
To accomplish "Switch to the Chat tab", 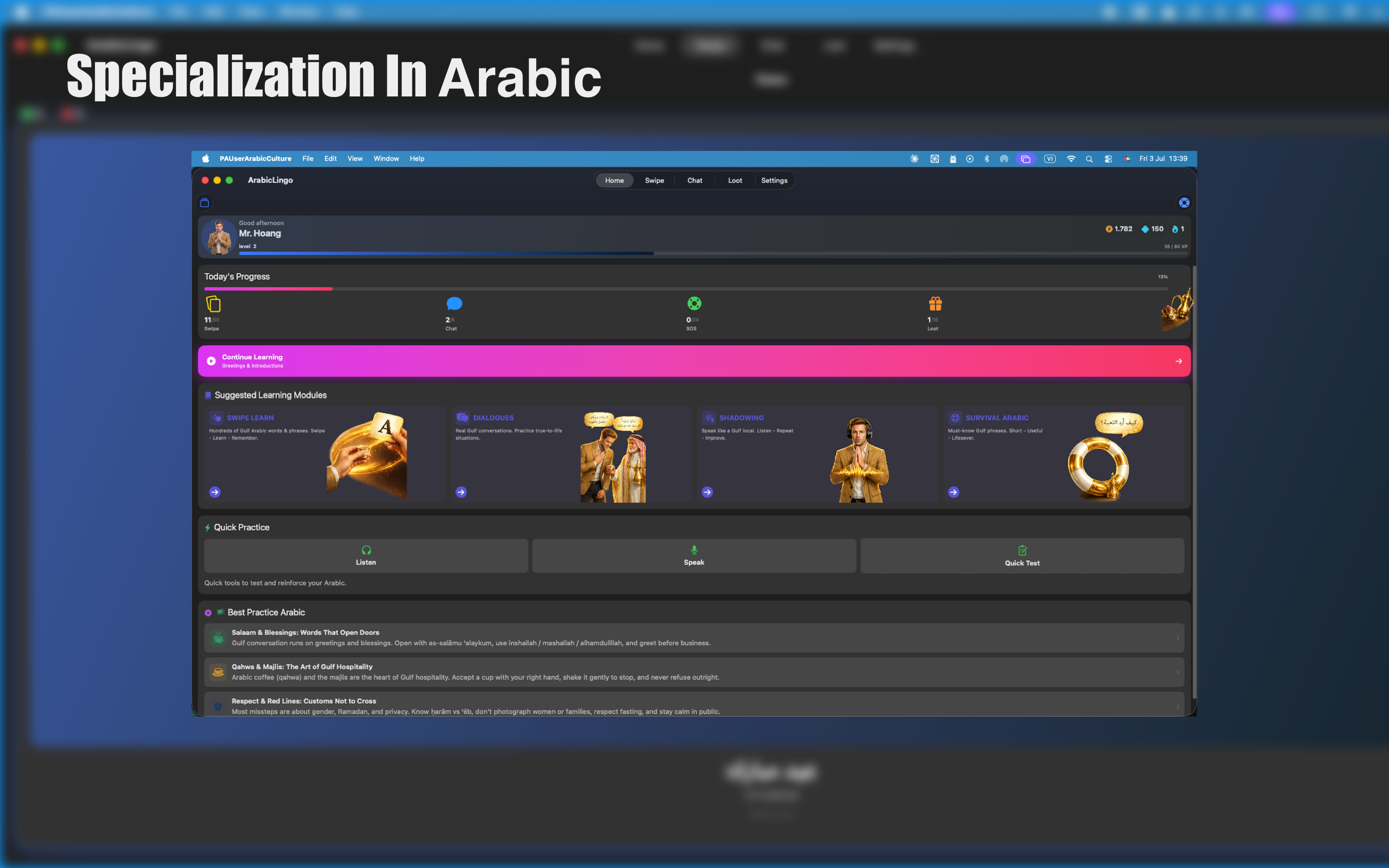I will [x=694, y=180].
